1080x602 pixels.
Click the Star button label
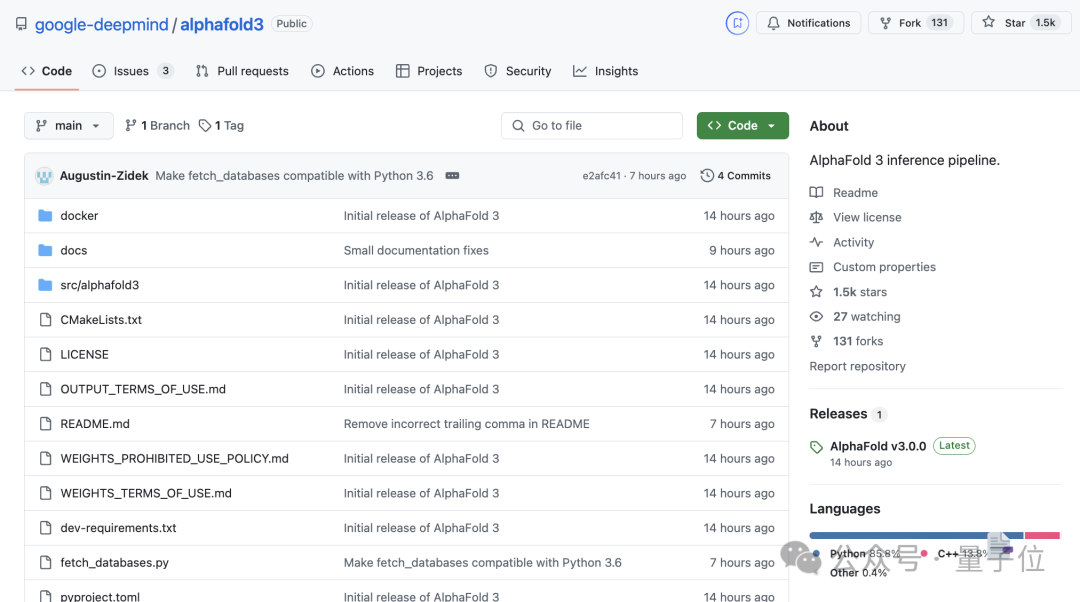(1015, 23)
